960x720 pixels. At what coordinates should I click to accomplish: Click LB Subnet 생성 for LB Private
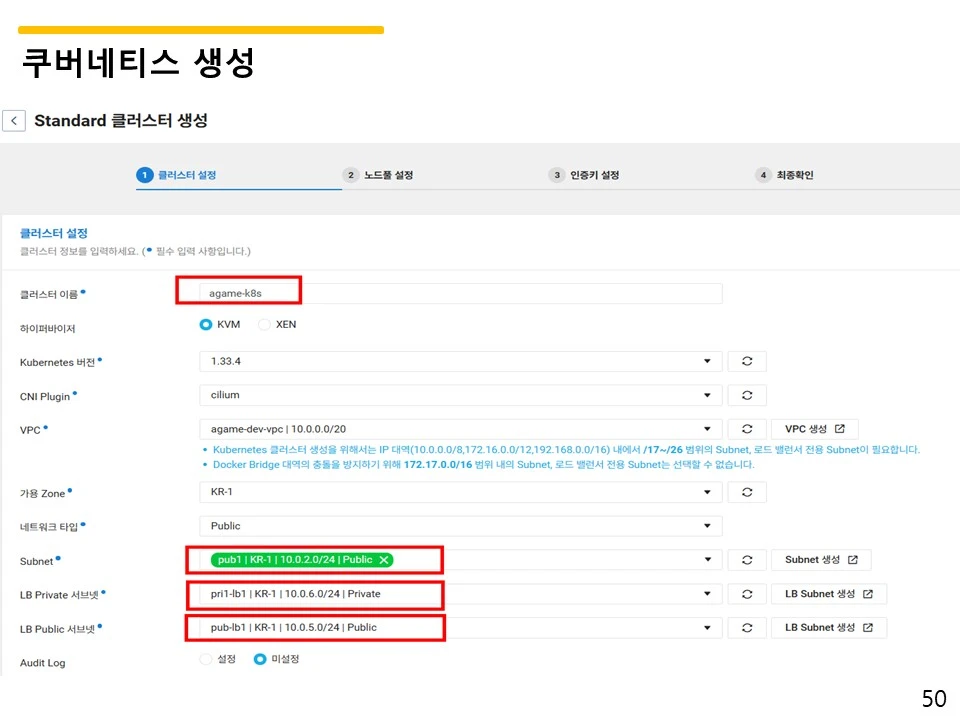pyautogui.click(x=828, y=594)
